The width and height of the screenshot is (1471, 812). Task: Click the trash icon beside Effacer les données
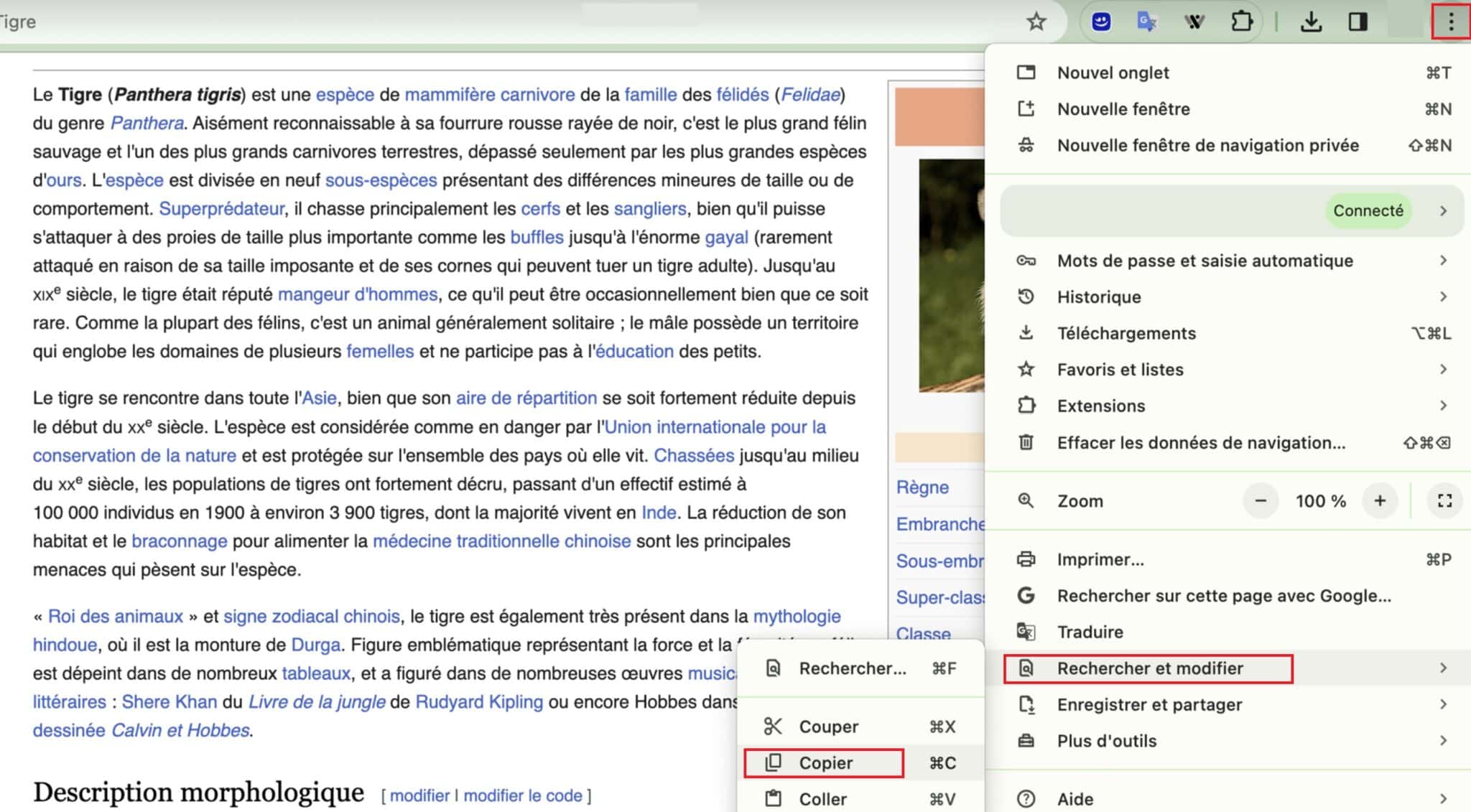click(1027, 443)
